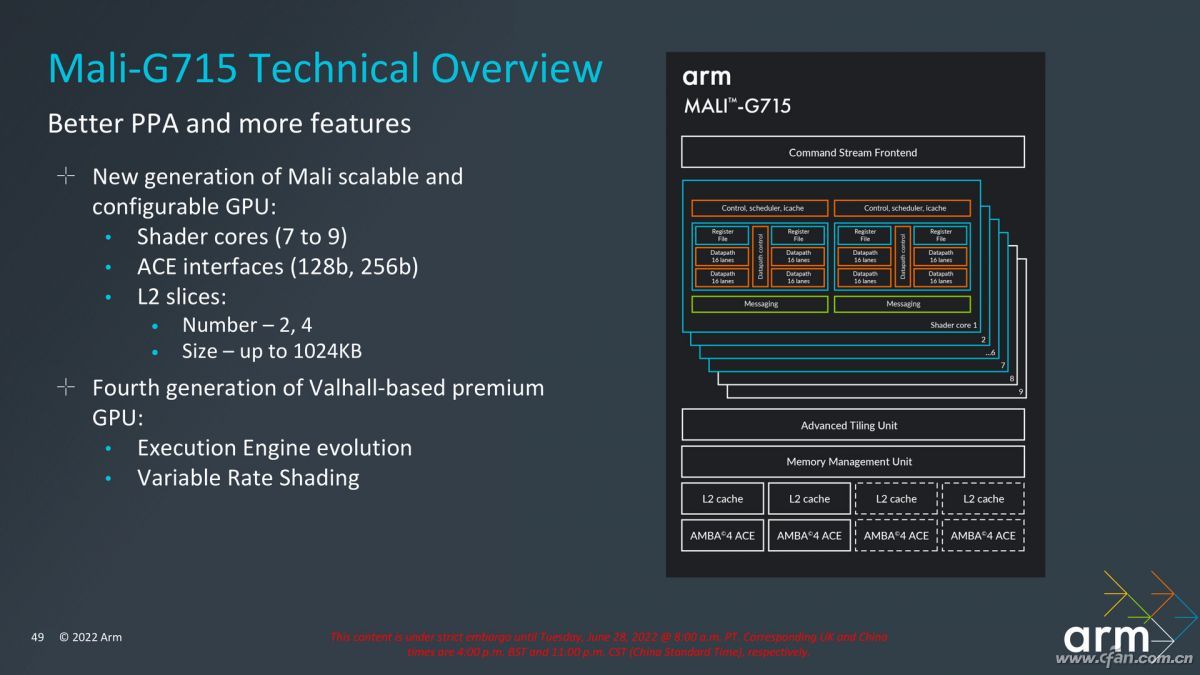Click the cross bullet beside "New generation of Mali"
Screen dimensions: 1200x675
point(66,177)
